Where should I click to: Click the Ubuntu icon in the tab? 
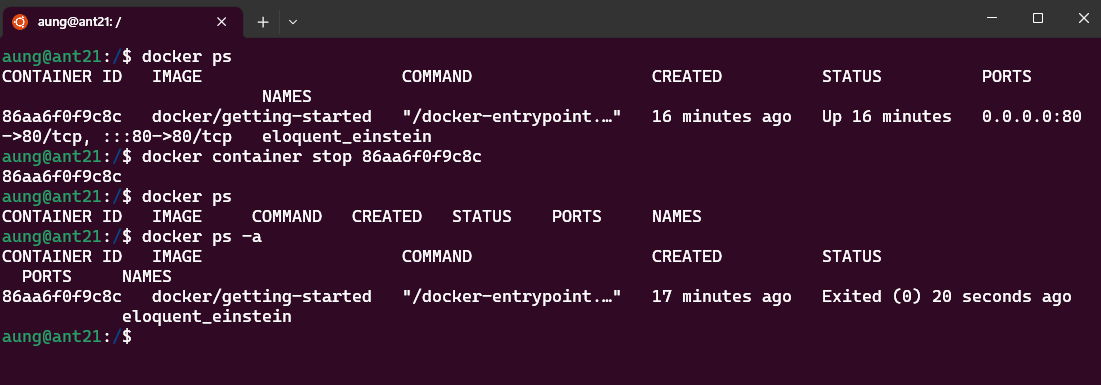click(x=20, y=22)
